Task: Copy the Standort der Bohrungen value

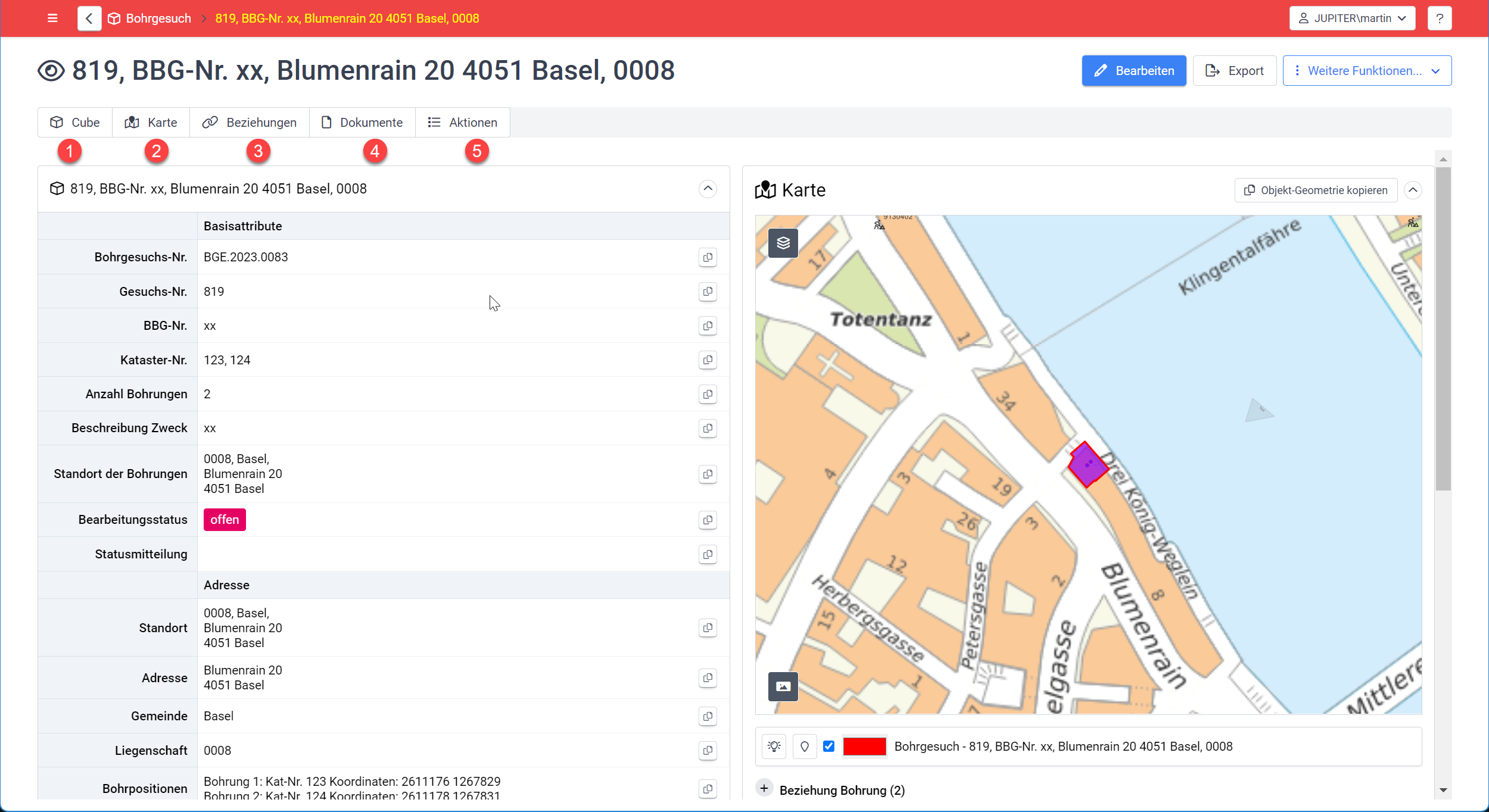Action: 708,474
